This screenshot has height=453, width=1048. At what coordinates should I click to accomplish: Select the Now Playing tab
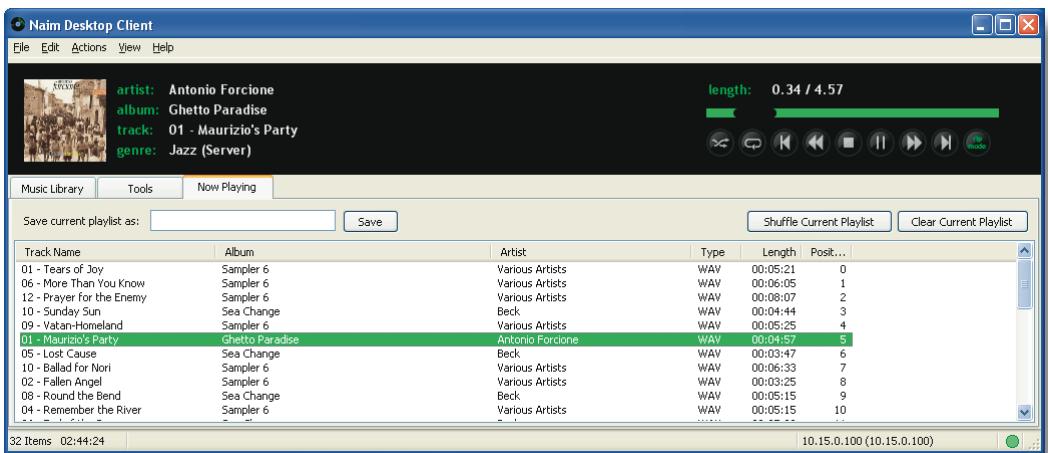pos(227,187)
